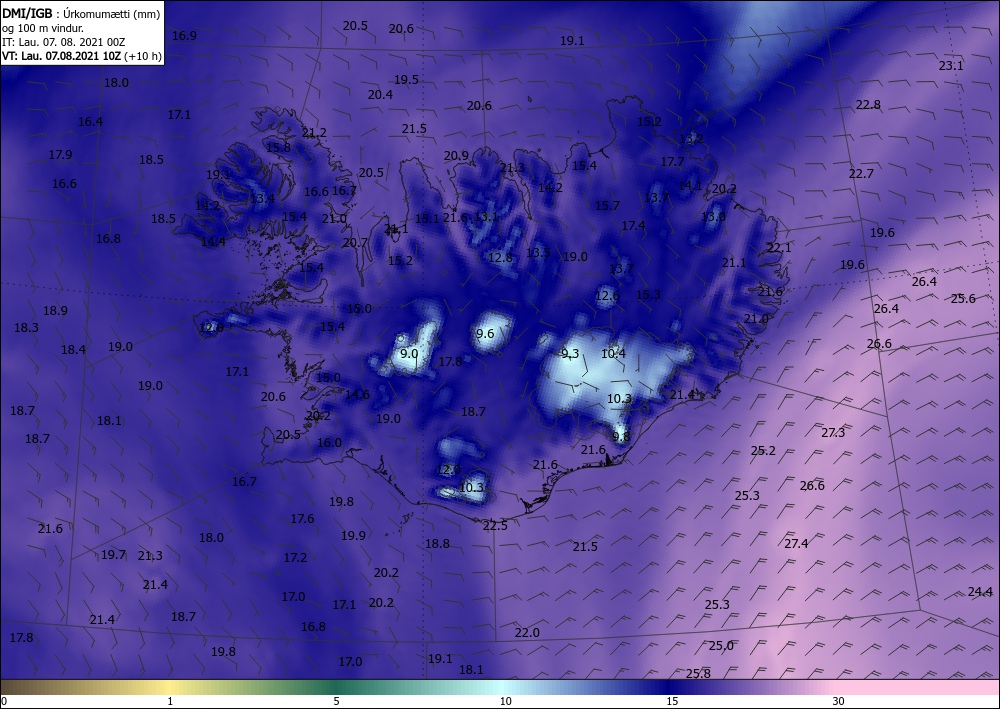Click the map value 15.3
Image resolution: width=1000 pixels, height=709 pixels.
point(648,295)
